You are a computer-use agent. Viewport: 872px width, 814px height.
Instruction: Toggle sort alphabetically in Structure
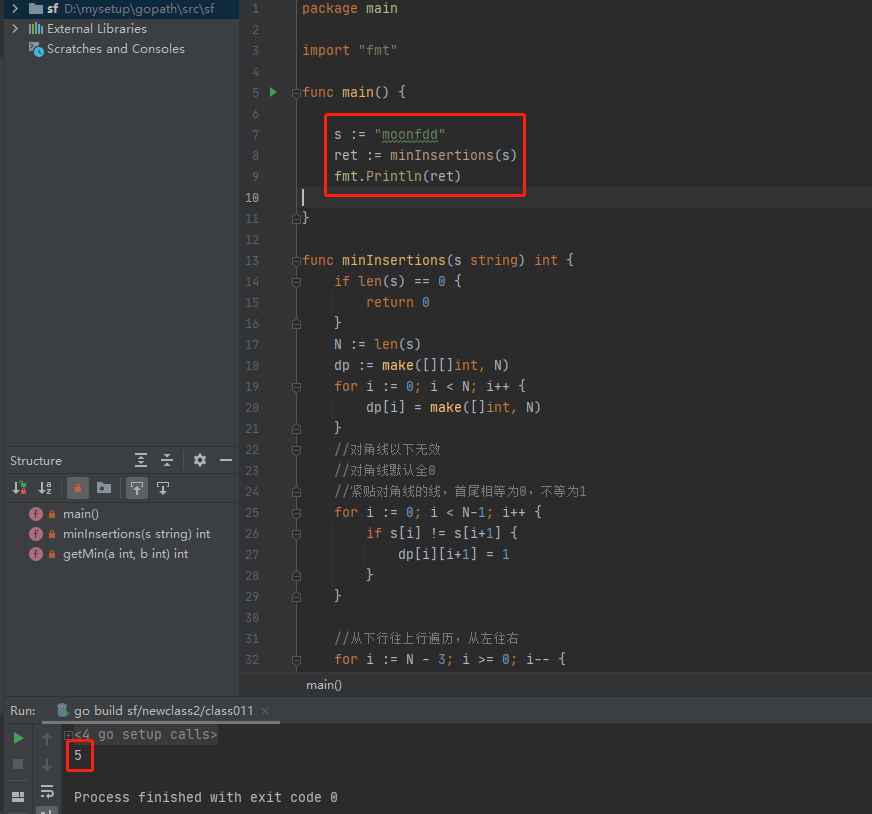tap(45, 488)
